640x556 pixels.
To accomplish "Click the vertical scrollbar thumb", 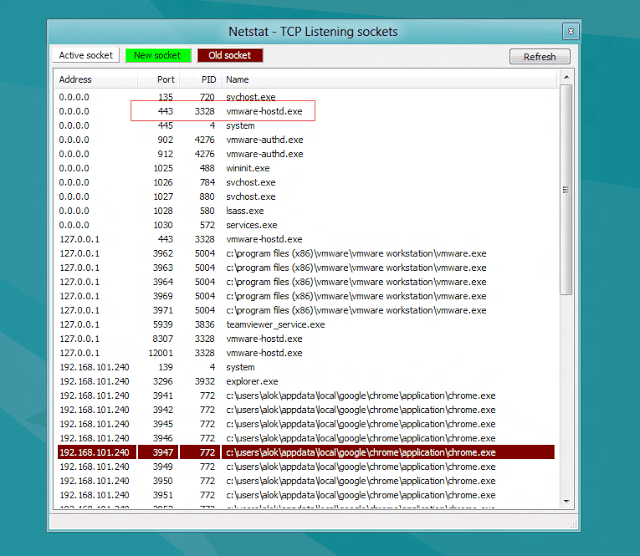I will [566, 188].
